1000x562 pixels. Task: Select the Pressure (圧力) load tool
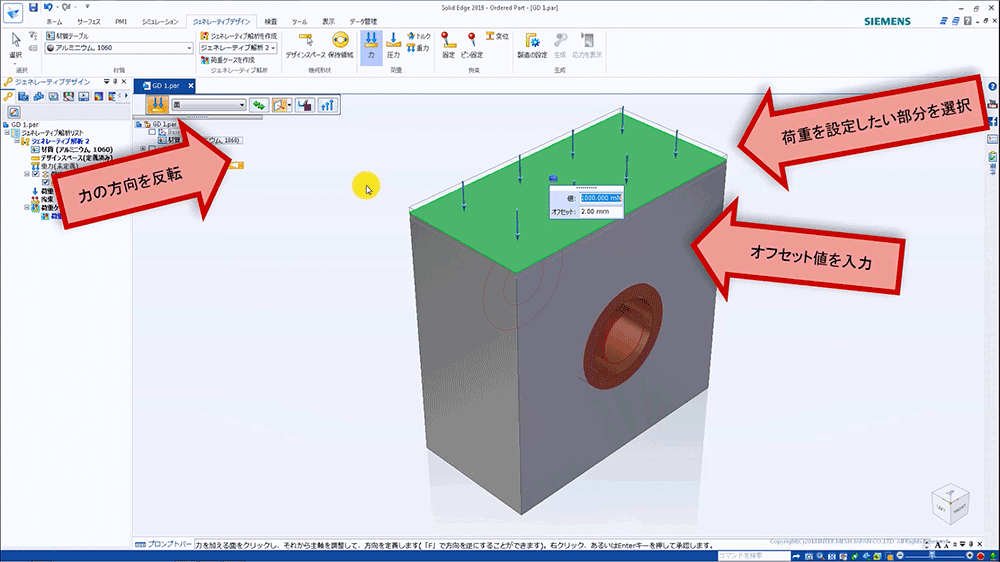pyautogui.click(x=393, y=46)
